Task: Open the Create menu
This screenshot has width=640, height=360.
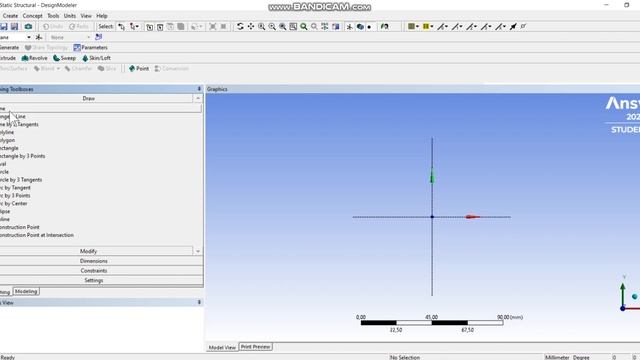Action: (x=10, y=16)
